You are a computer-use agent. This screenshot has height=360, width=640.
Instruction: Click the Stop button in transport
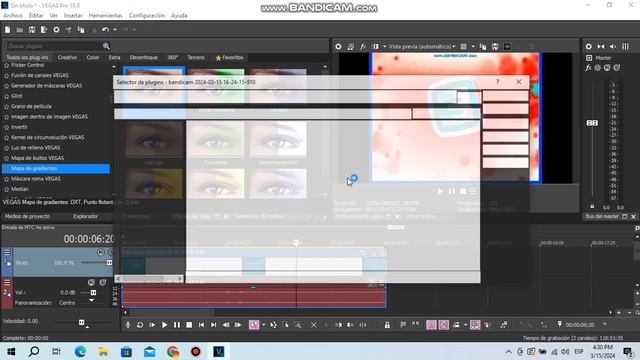point(189,325)
